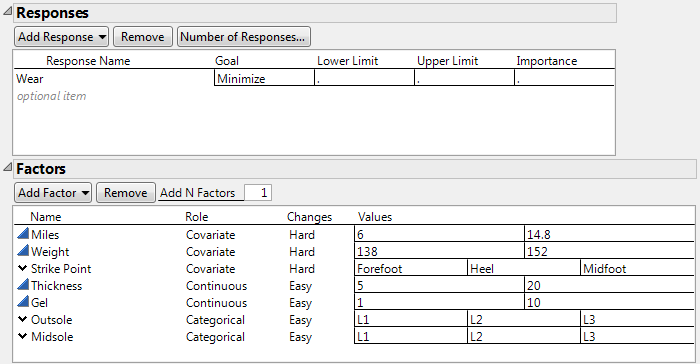Image resolution: width=700 pixels, height=364 pixels.
Task: Open the Add Response dropdown
Action: (62, 37)
